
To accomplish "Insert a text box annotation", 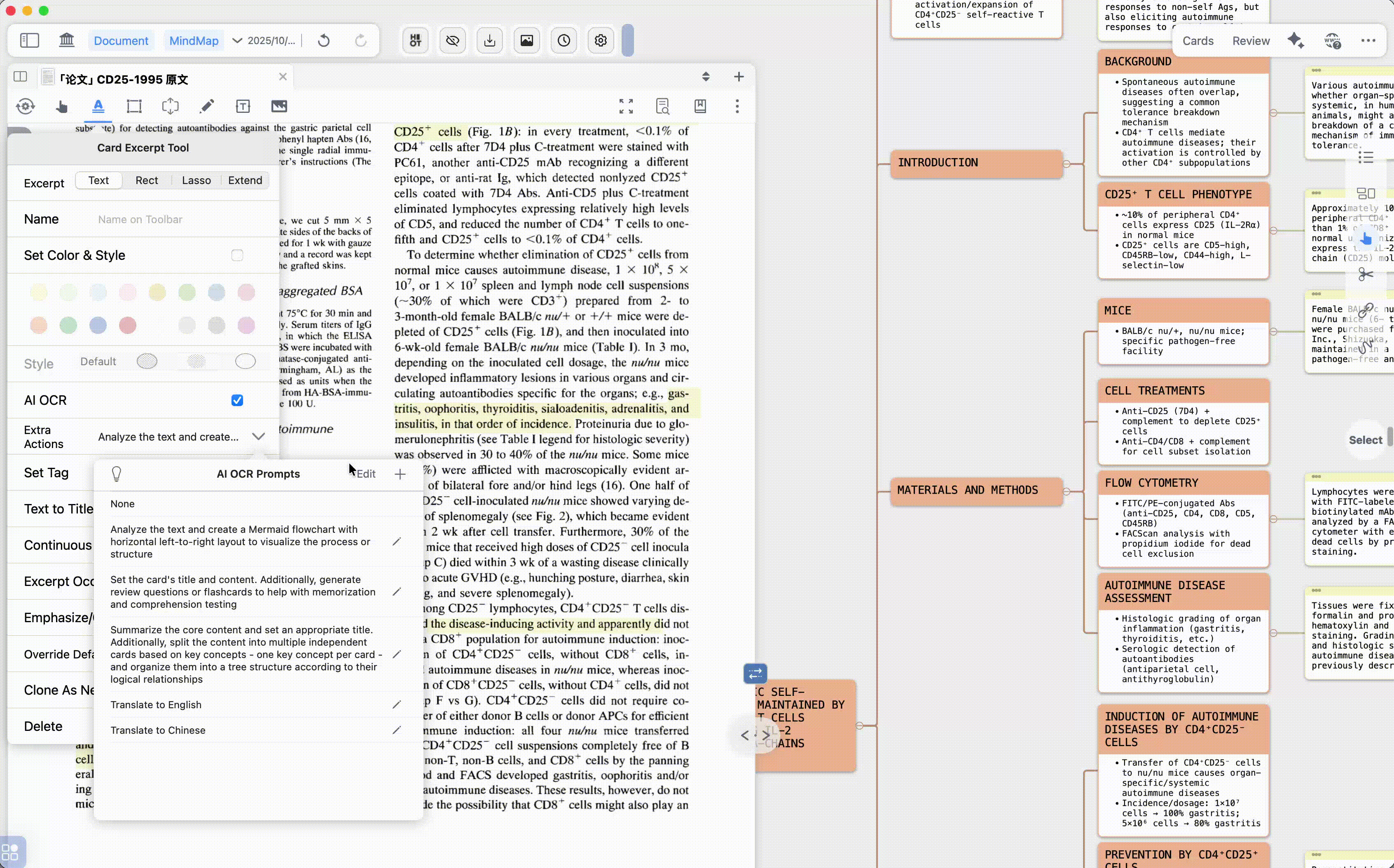I will click(x=243, y=106).
